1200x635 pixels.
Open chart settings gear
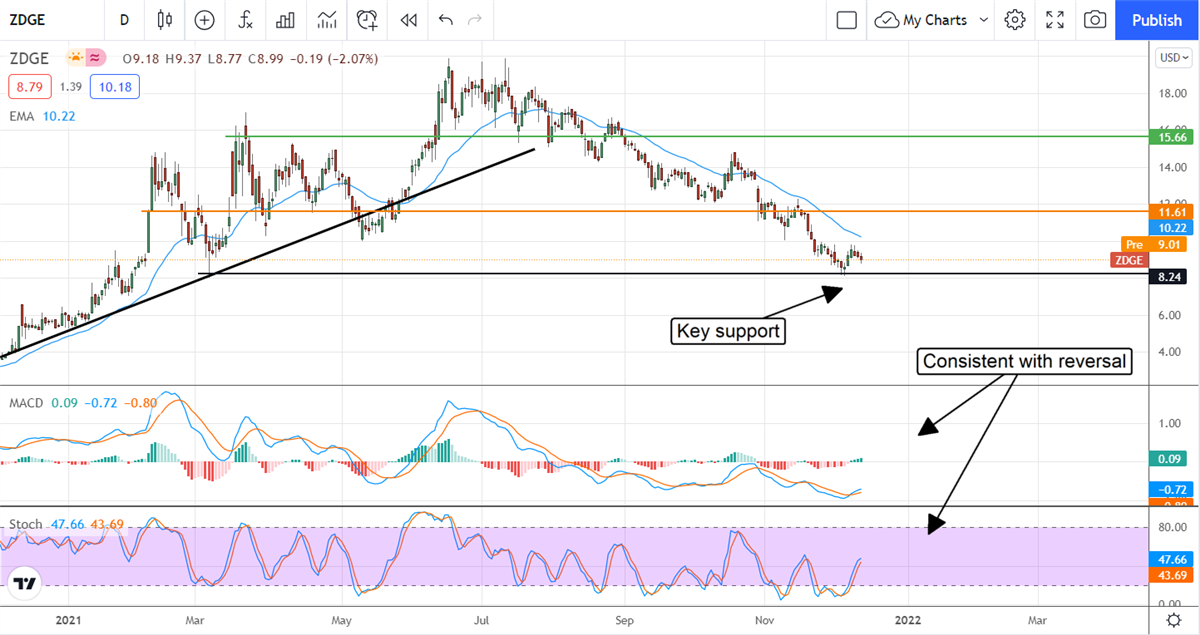pyautogui.click(x=1015, y=20)
